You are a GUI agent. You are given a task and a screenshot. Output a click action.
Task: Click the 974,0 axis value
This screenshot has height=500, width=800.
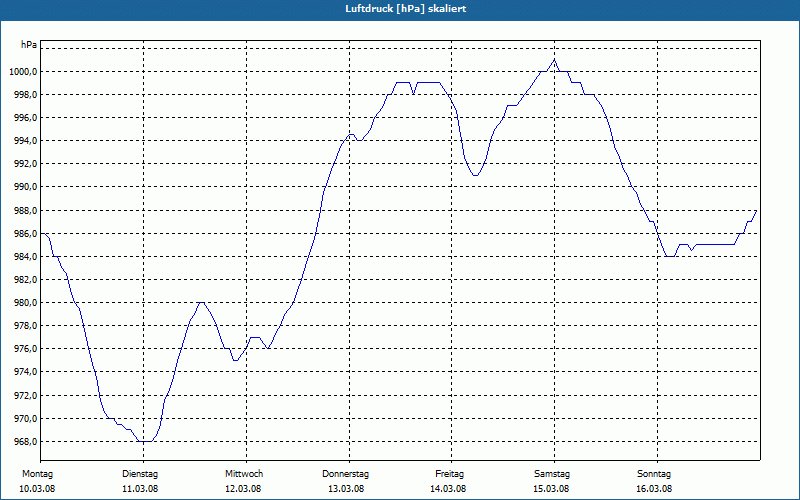25,372
